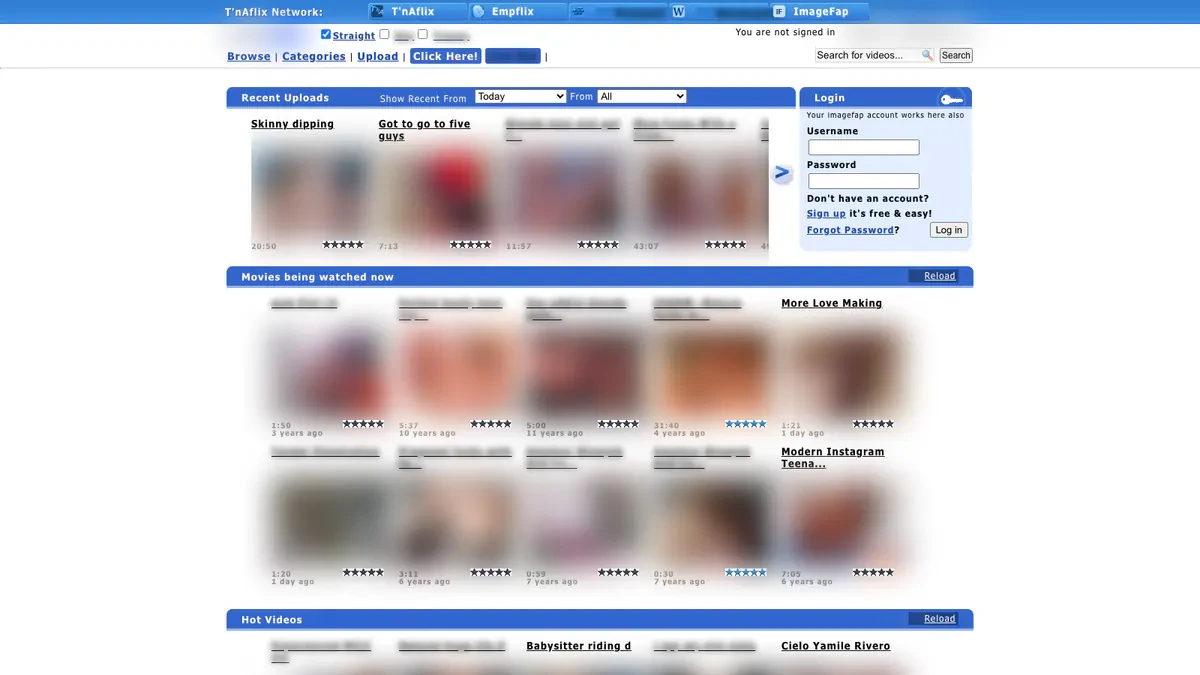The width and height of the screenshot is (1200, 675).
Task: Click the star rating beside 7:05 duration
Action: click(873, 573)
